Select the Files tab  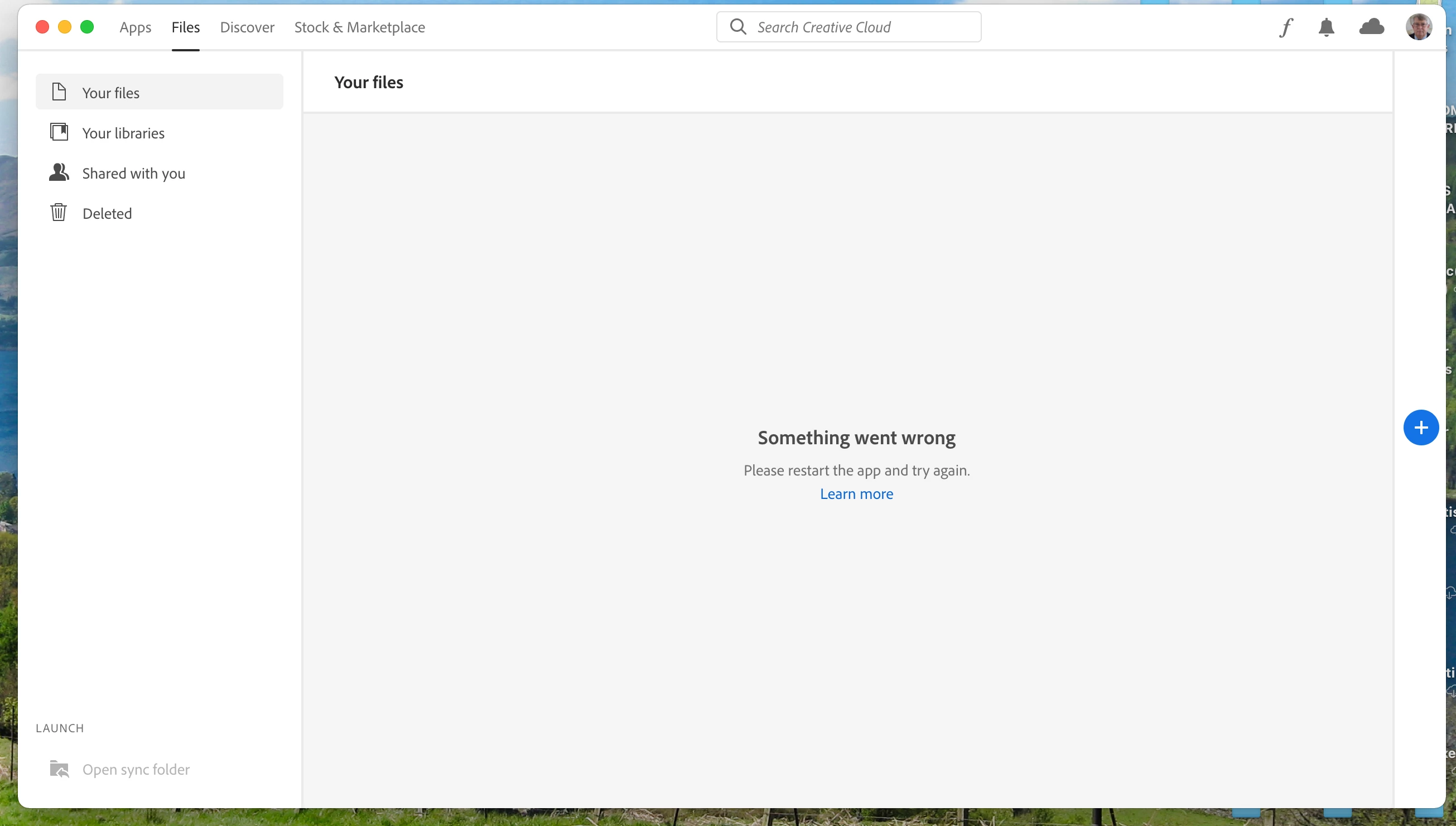[x=185, y=27]
